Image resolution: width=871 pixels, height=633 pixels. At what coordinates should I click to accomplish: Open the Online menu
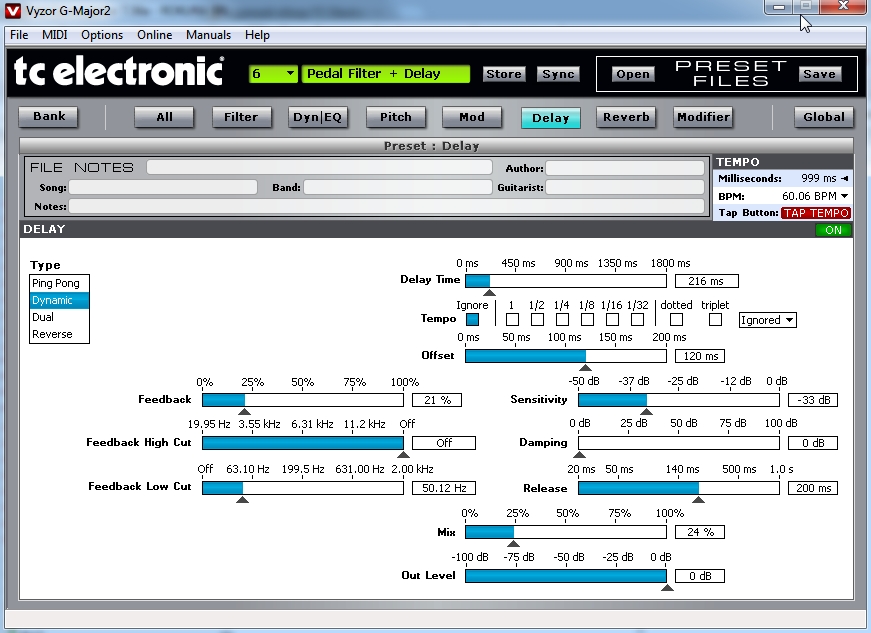(x=154, y=34)
